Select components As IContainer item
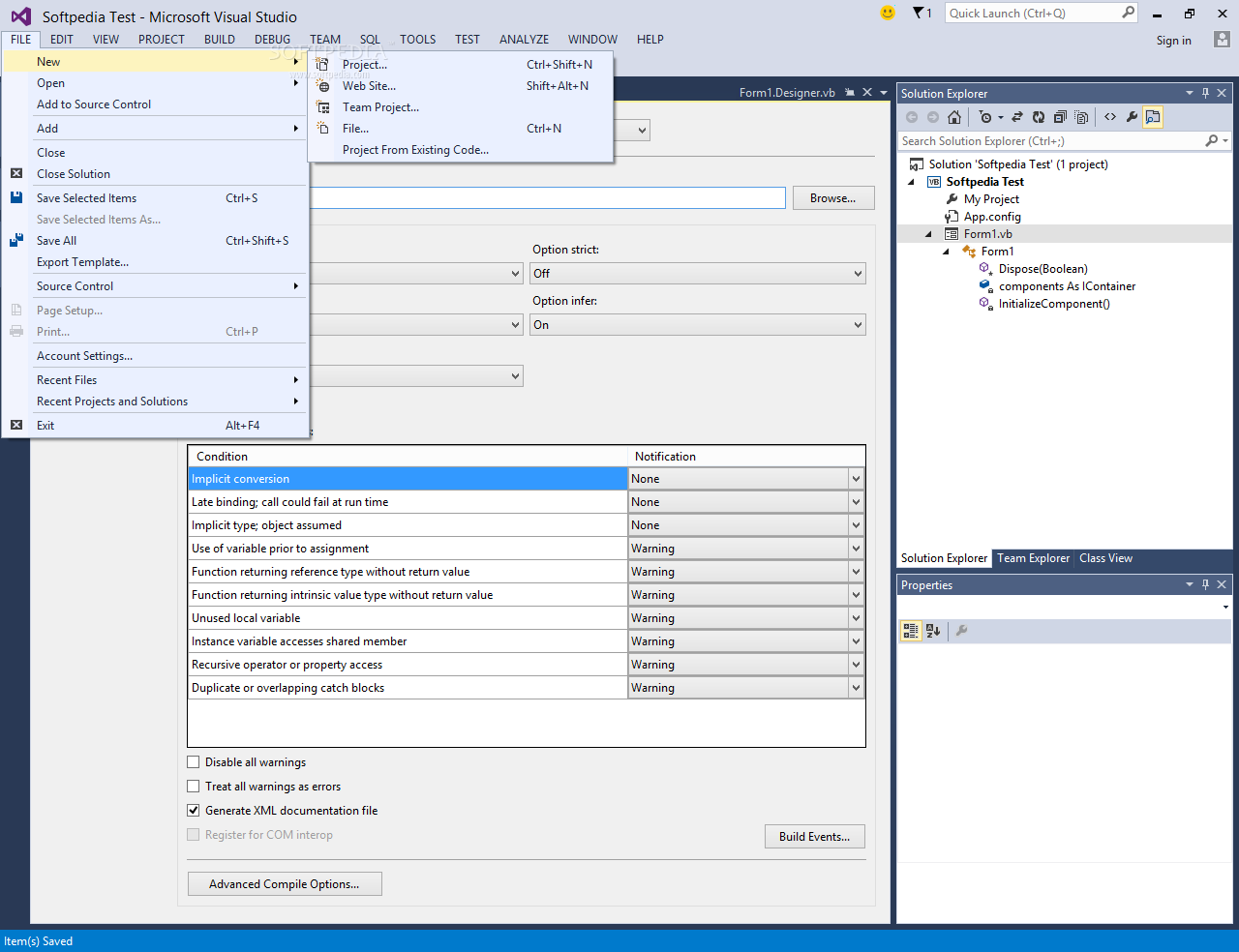The height and width of the screenshot is (952, 1239). click(1067, 286)
